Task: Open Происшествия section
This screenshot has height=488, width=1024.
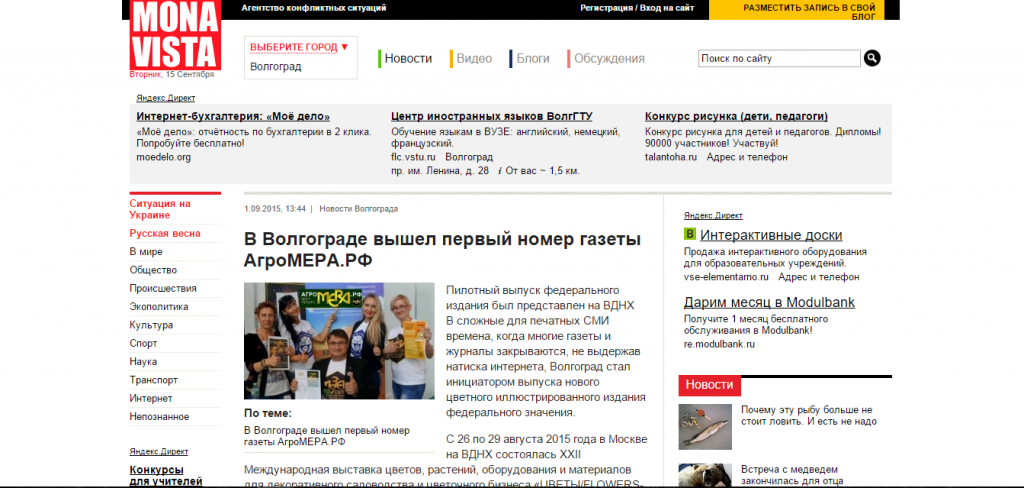Action: coord(163,288)
